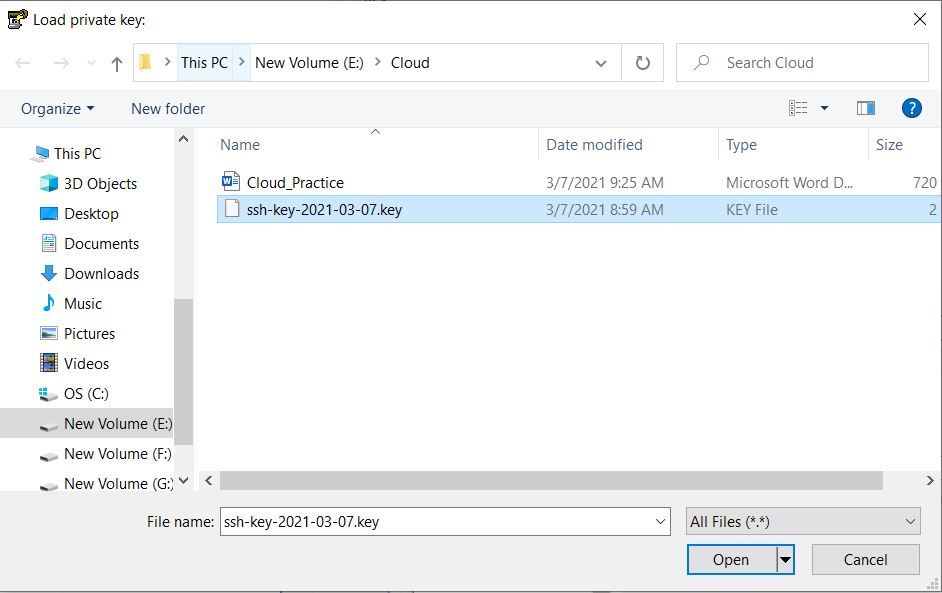The image size is (942, 593).
Task: Click the KEY File type cell
Action: click(752, 210)
